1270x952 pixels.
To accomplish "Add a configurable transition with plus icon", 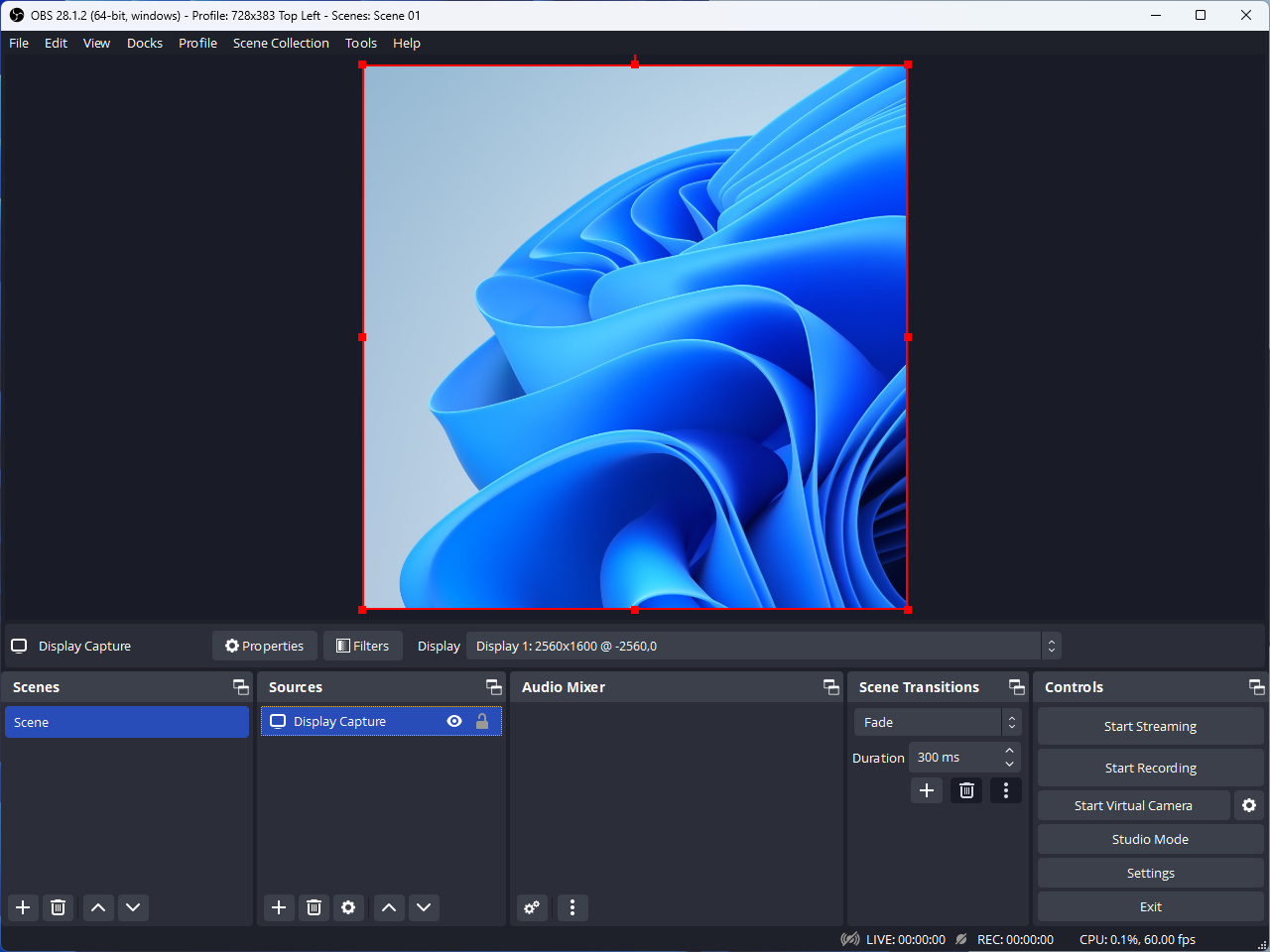I will (x=927, y=790).
